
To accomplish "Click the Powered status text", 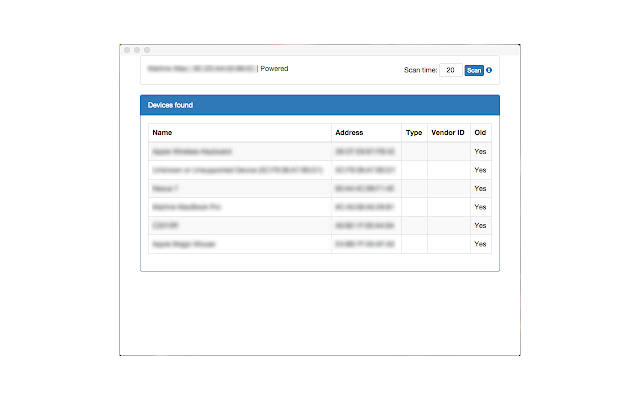I will (274, 69).
